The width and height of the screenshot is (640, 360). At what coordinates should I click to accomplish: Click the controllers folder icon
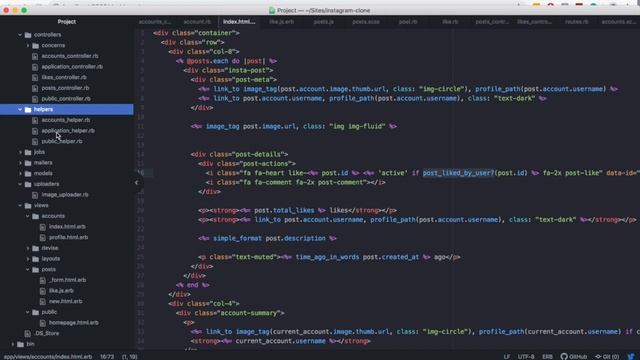click(28, 35)
